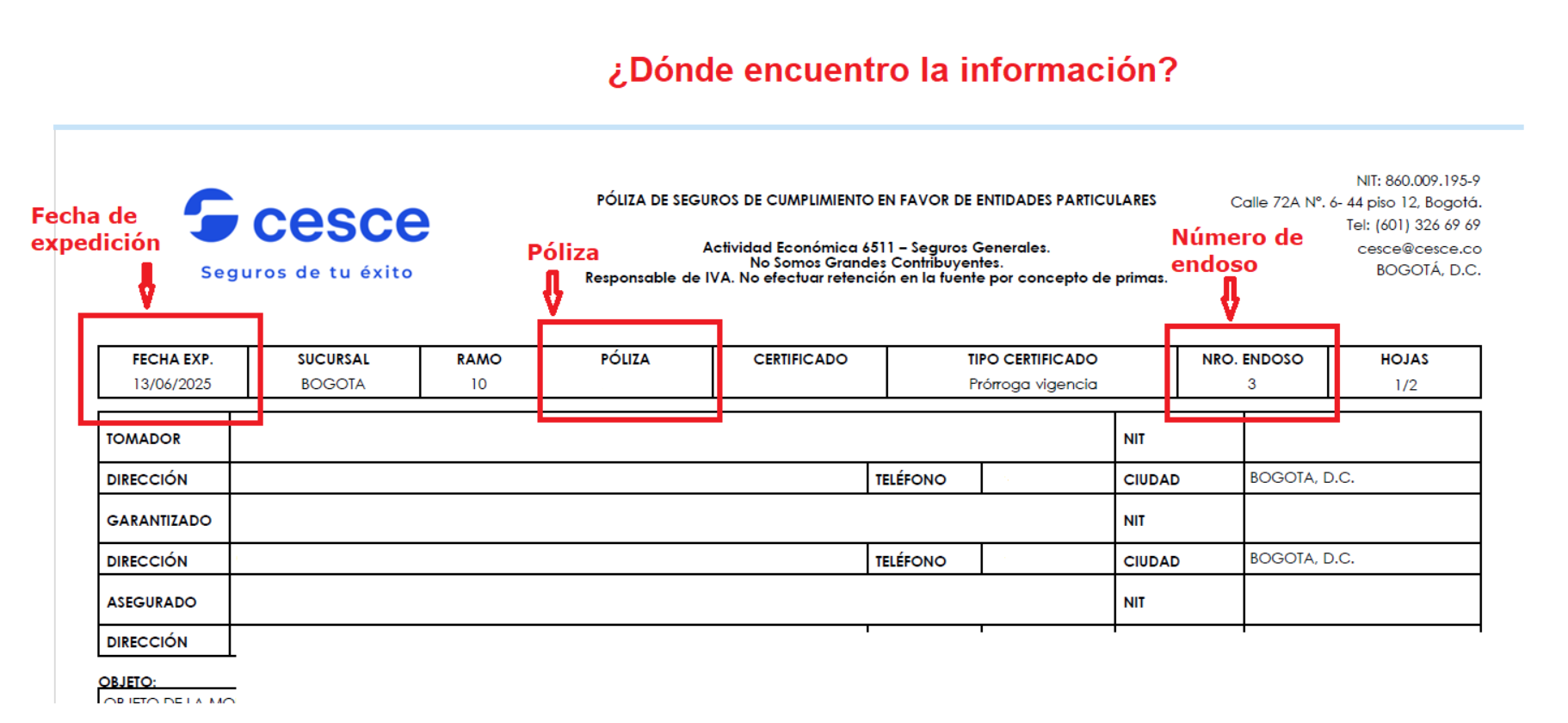Click the CERTIFICADO column header

pos(800,359)
